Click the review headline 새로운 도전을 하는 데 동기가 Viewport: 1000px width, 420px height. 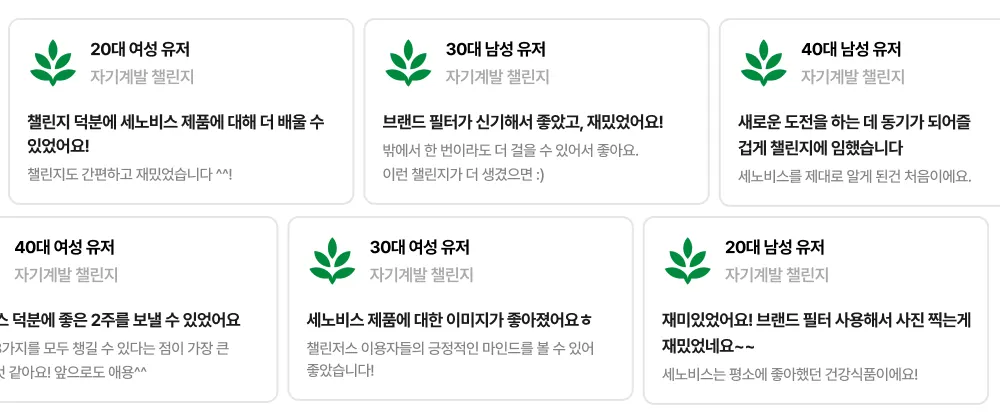coord(854,122)
